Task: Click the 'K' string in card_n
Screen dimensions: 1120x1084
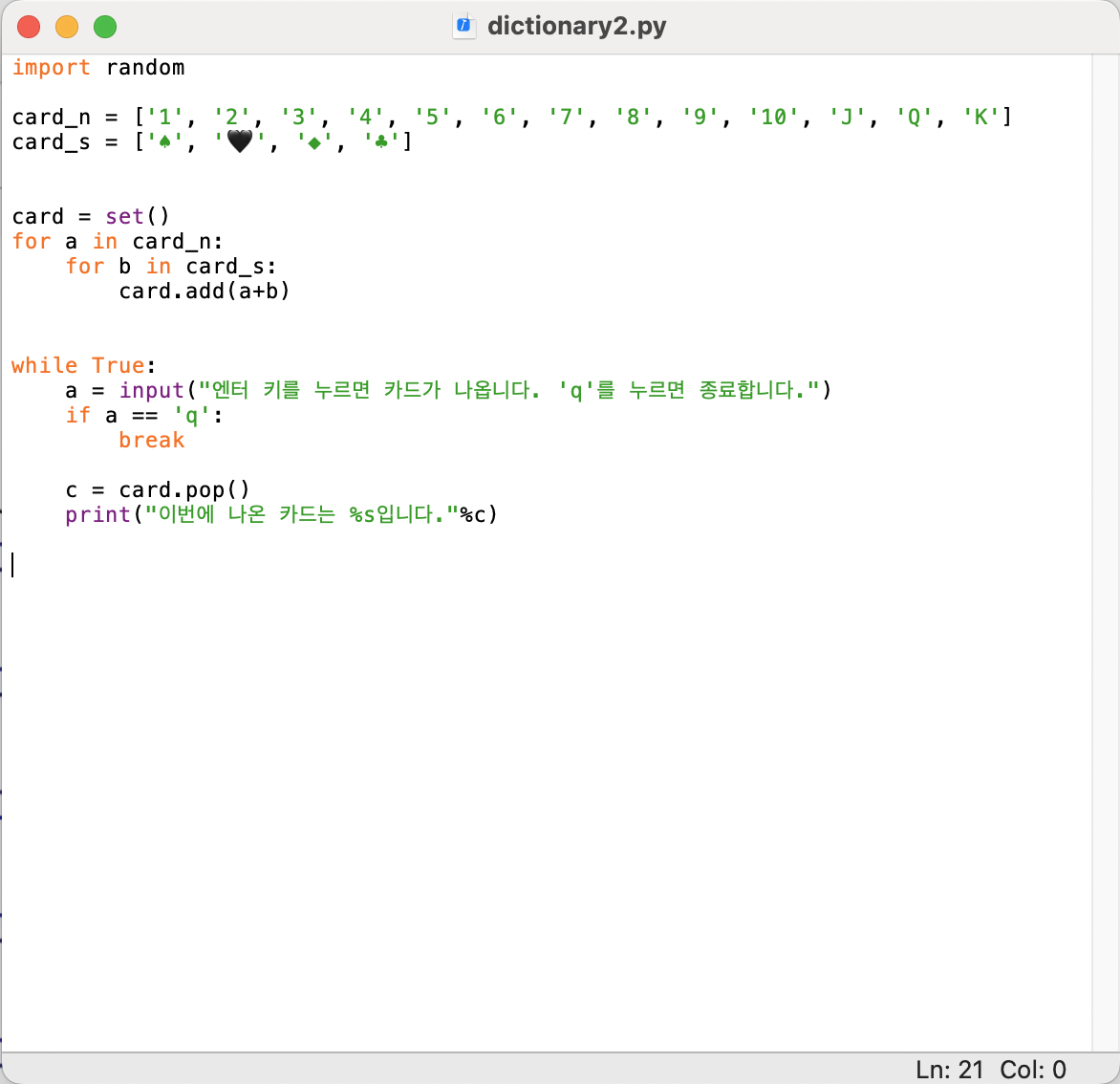Action: point(980,118)
